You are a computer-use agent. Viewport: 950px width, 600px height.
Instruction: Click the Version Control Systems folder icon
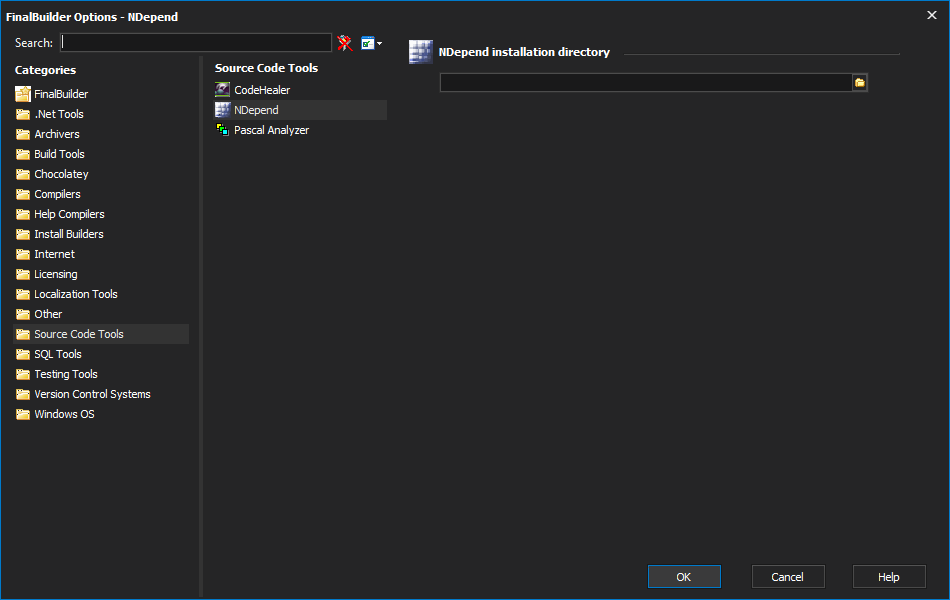tap(23, 394)
